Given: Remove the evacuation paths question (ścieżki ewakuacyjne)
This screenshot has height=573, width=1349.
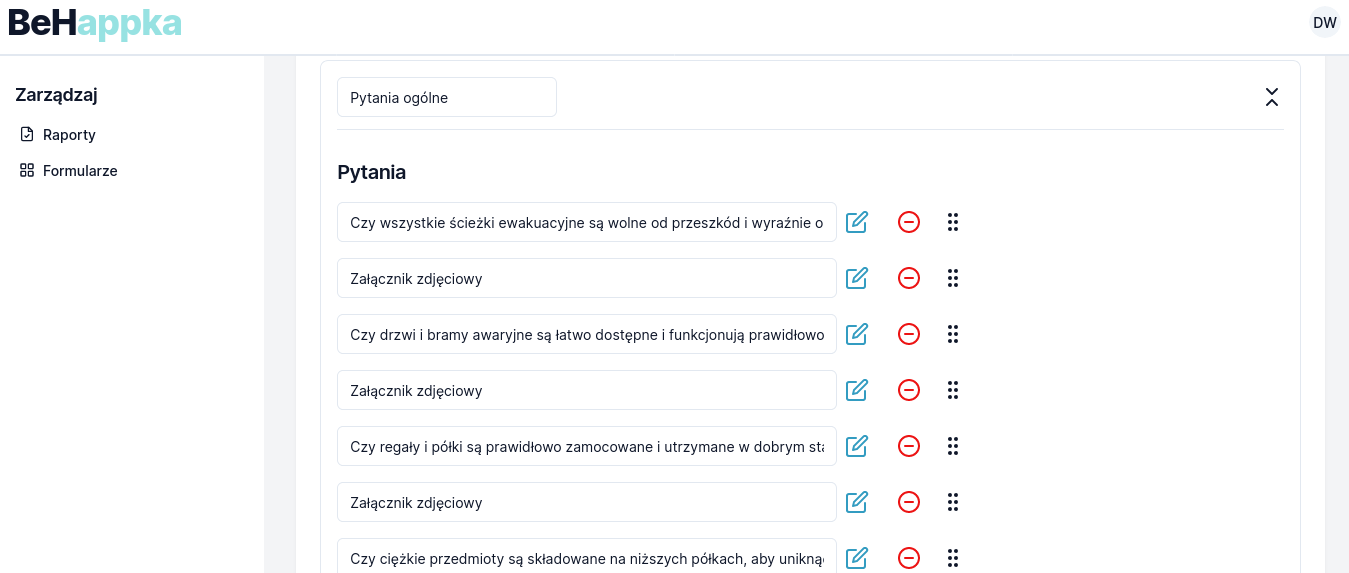Looking at the screenshot, I should [x=909, y=222].
